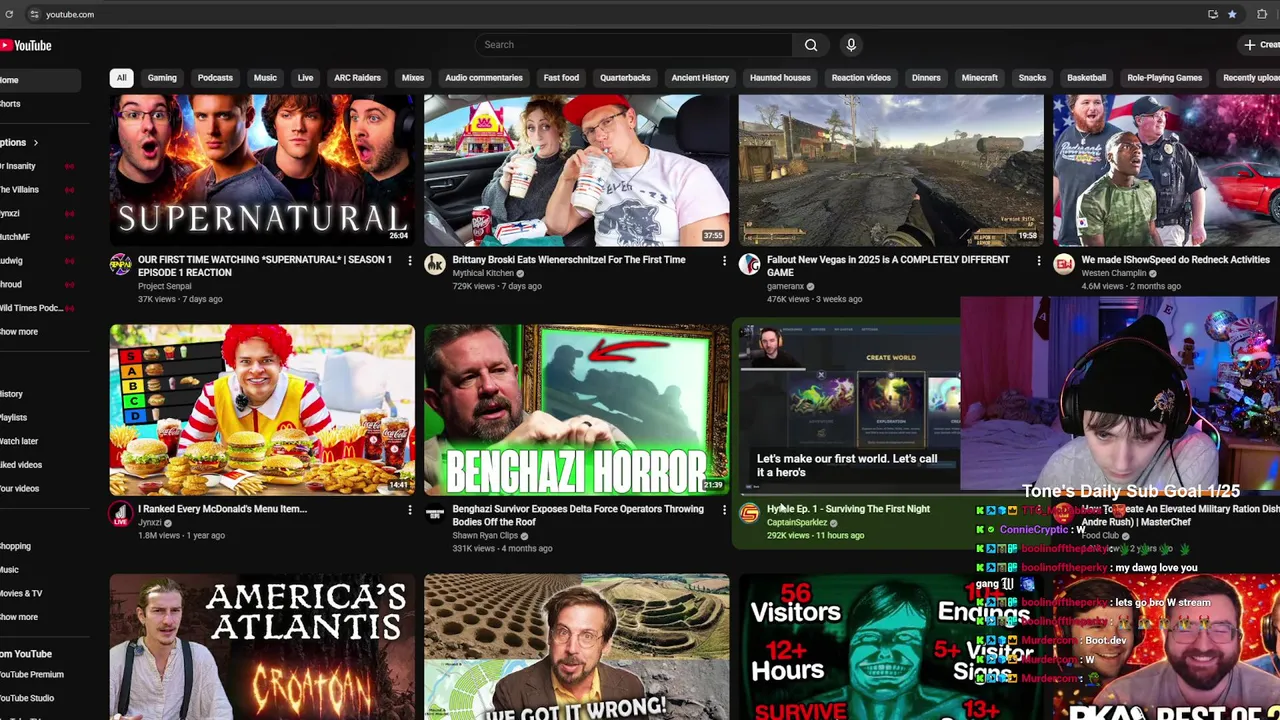Select the Haunted houses chip
This screenshot has height=720, width=1280.
(x=780, y=78)
